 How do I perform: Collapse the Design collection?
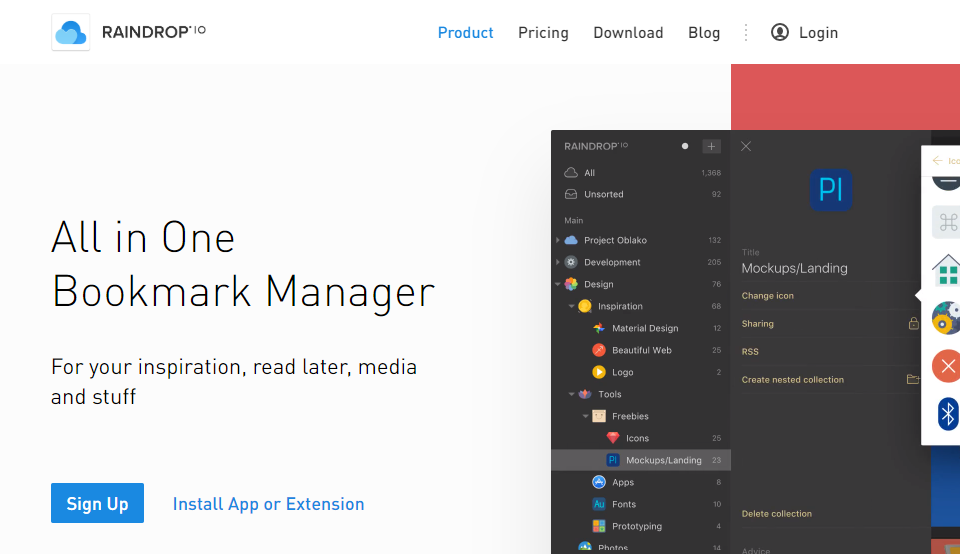point(558,284)
